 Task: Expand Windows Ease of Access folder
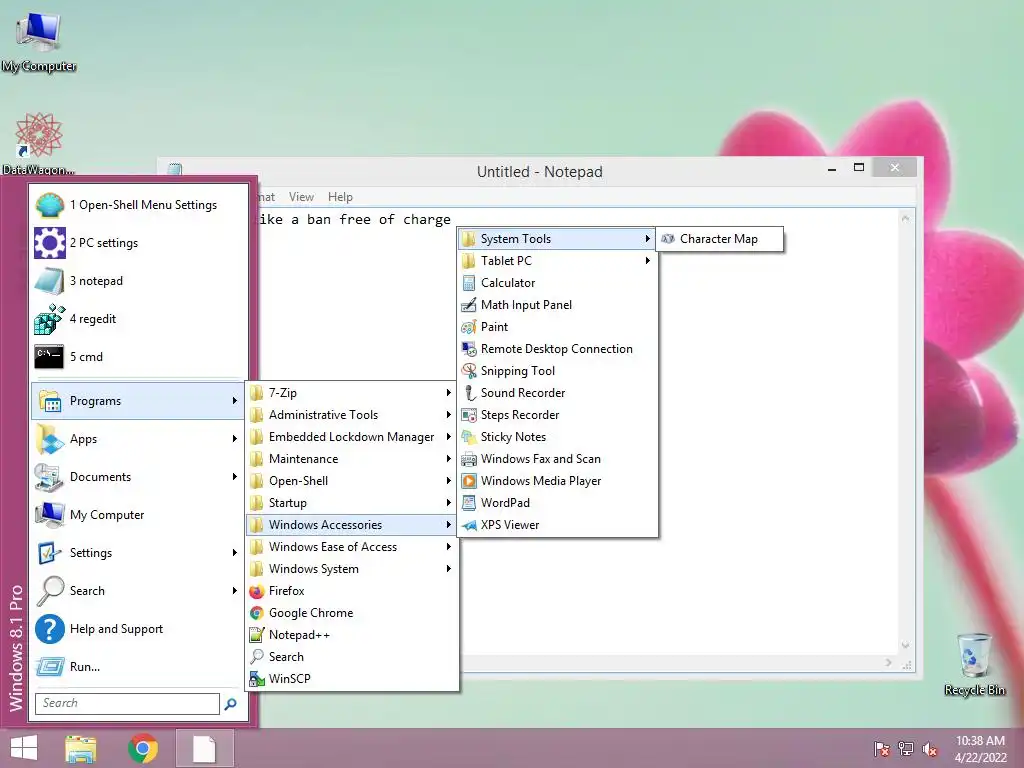[x=351, y=547]
